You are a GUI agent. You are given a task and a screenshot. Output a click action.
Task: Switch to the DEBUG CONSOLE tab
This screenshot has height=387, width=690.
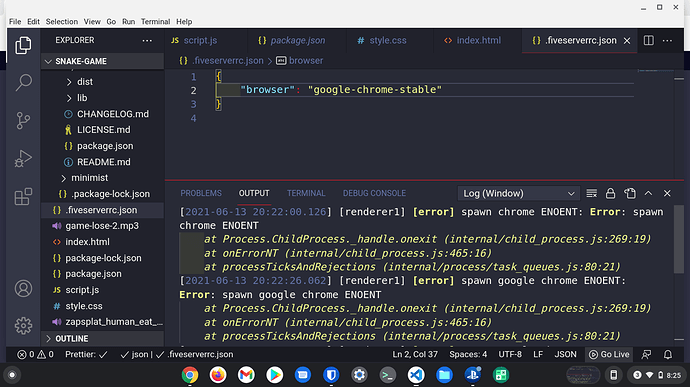coord(374,193)
